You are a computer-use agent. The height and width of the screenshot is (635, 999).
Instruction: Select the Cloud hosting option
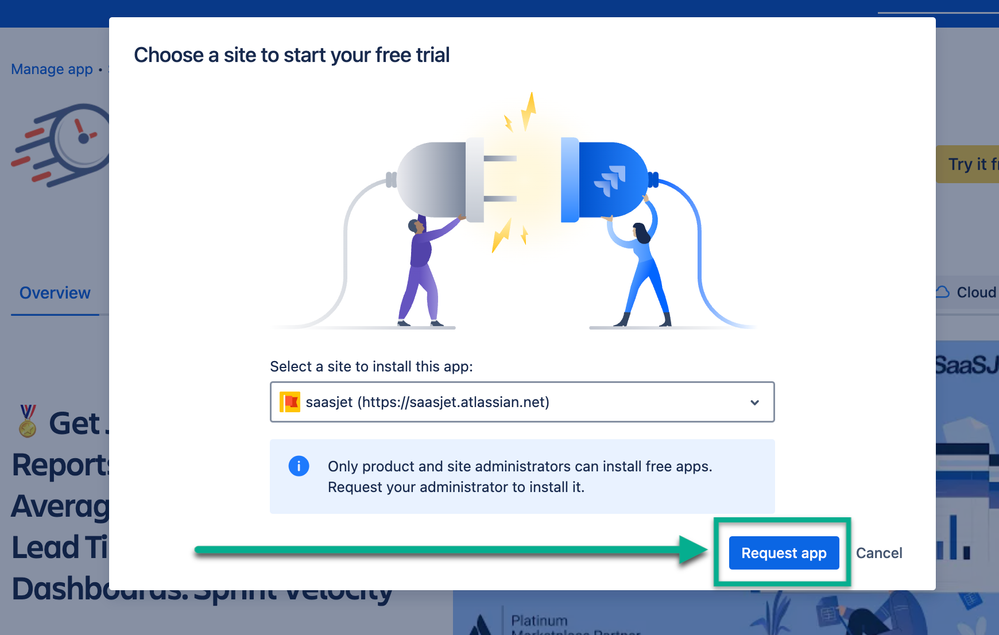tap(967, 292)
